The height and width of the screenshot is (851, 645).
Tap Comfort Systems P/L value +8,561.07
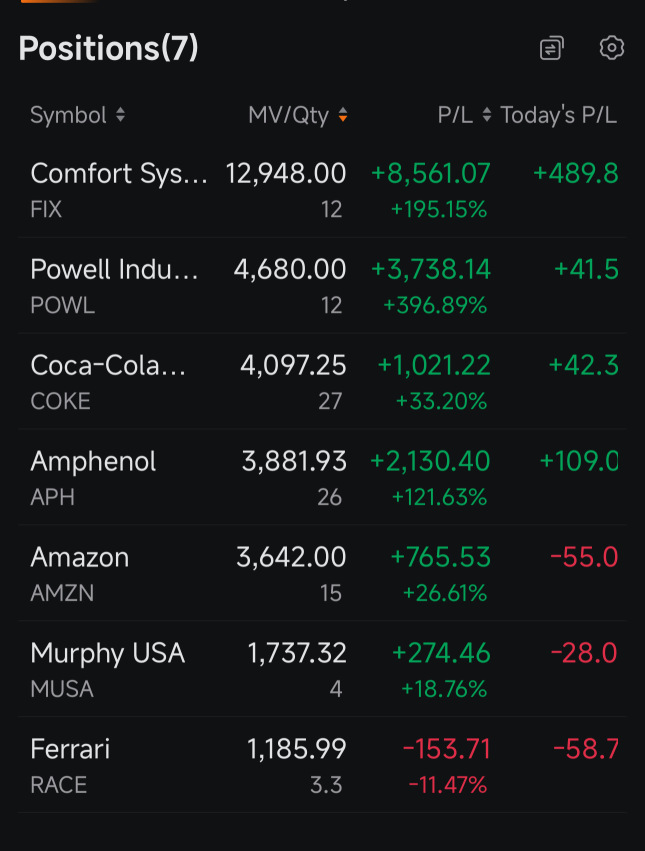[431, 174]
